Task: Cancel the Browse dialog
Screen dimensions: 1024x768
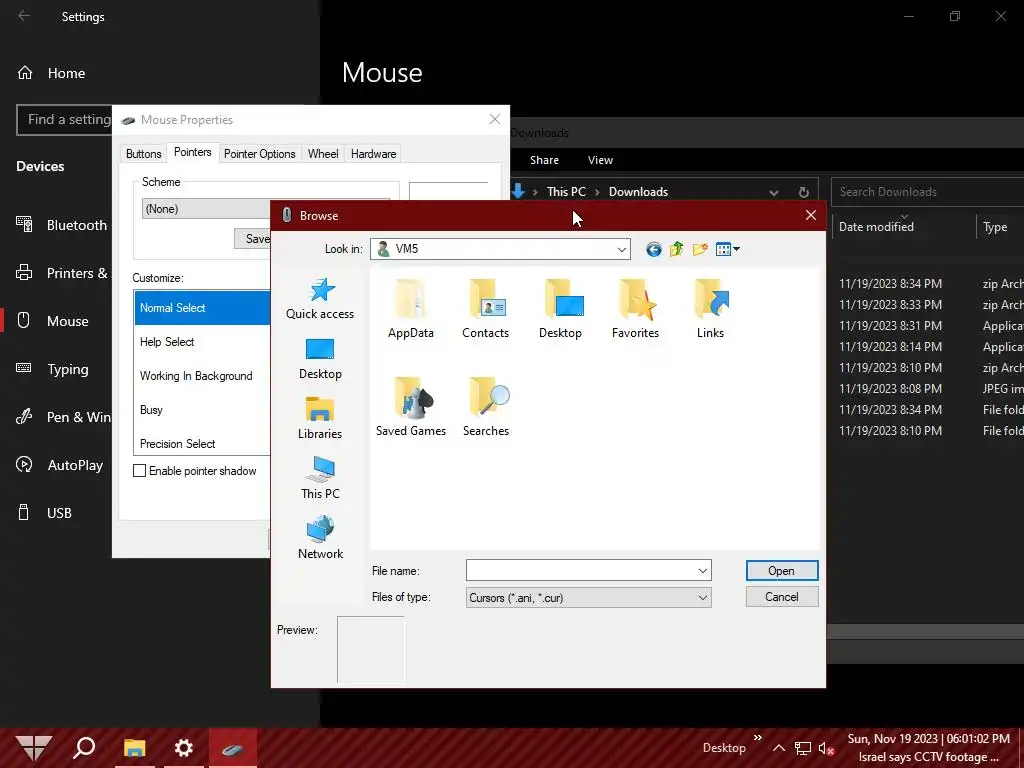Action: pyautogui.click(x=782, y=597)
